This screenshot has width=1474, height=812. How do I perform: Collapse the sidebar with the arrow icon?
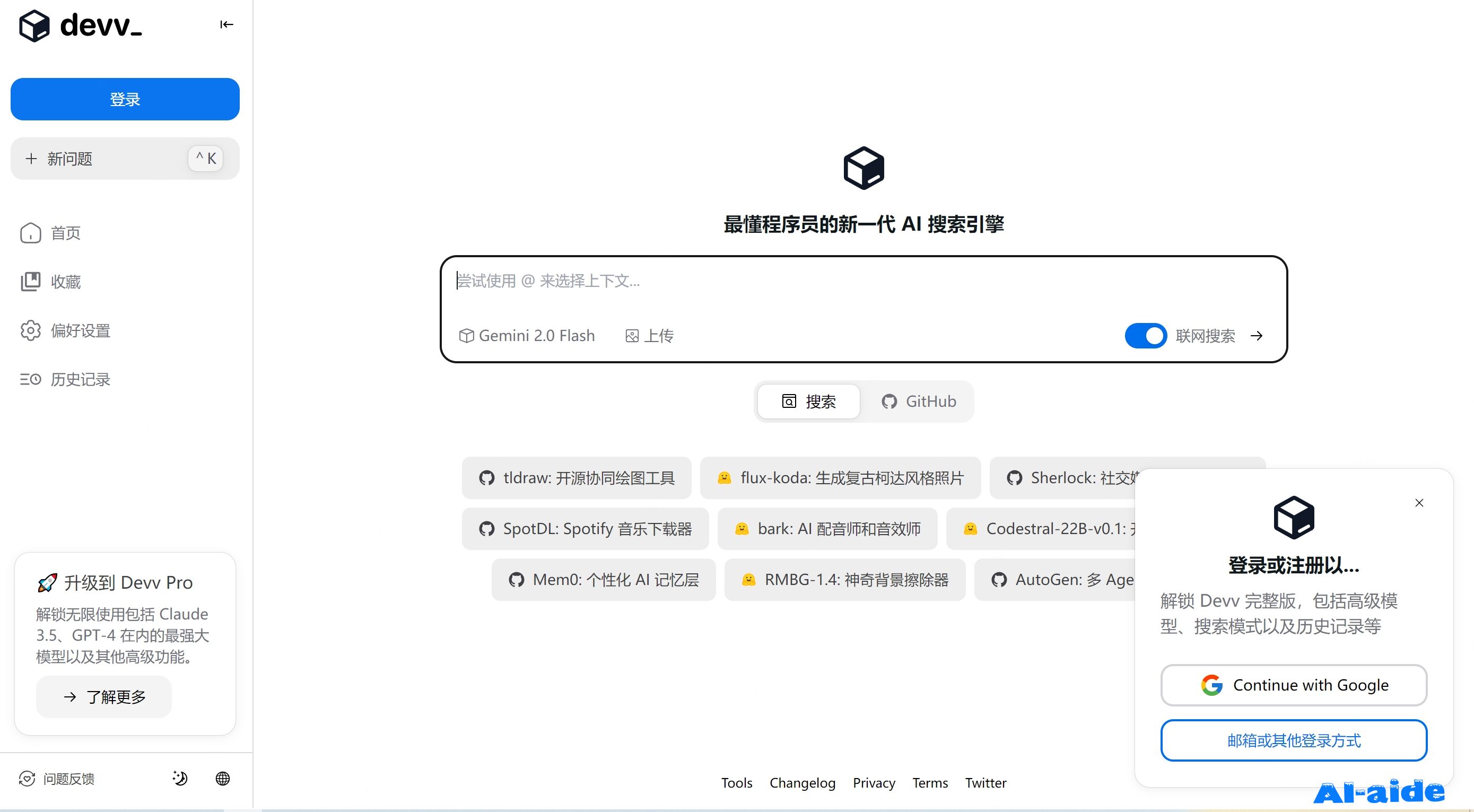coord(226,24)
